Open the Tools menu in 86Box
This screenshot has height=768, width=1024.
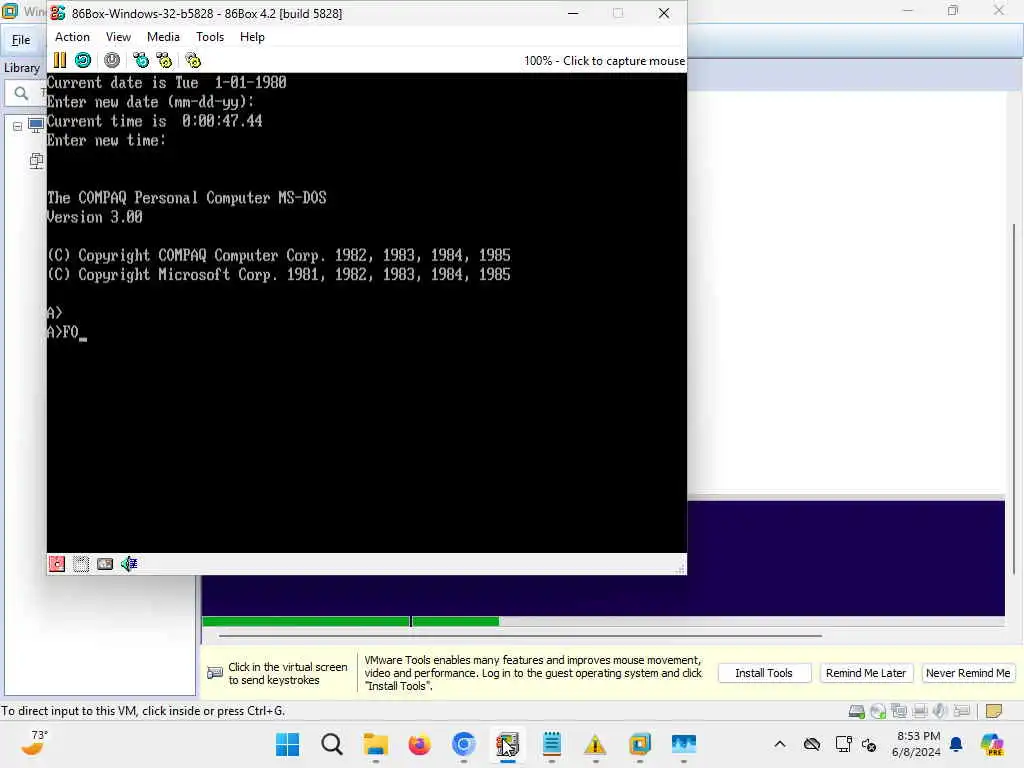(210, 37)
